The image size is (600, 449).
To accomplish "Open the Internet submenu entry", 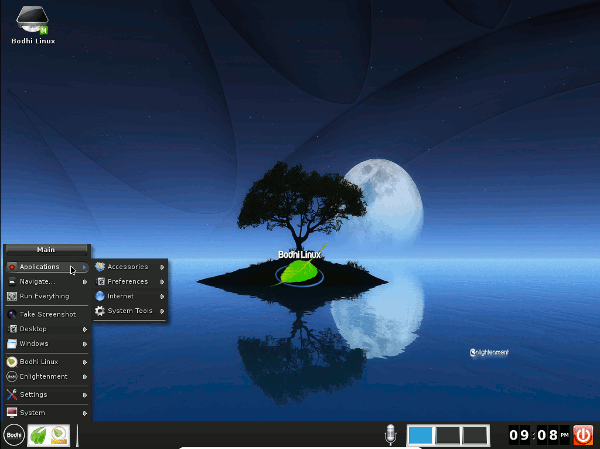I will (x=122, y=297).
